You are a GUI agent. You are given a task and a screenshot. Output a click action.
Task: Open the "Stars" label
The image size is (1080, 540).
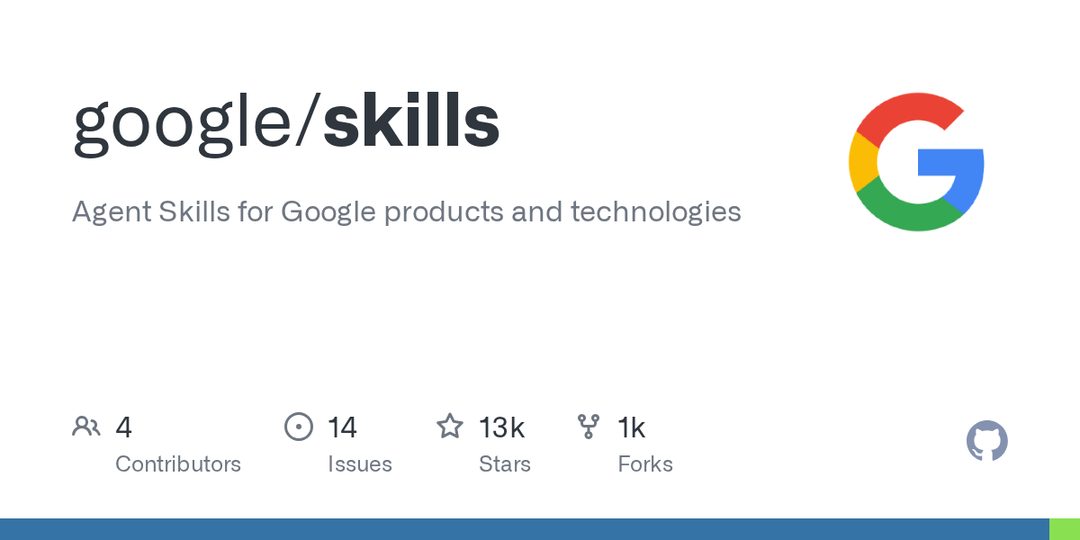pos(505,464)
